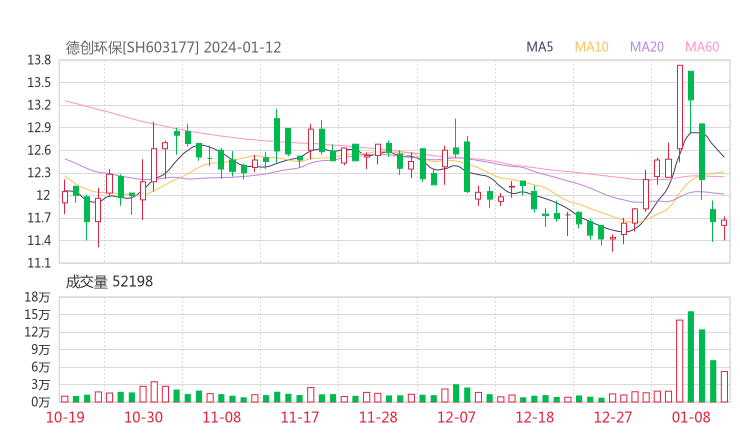Click the 11.1 price axis label
Screen dimensions: 740x440
39,263
